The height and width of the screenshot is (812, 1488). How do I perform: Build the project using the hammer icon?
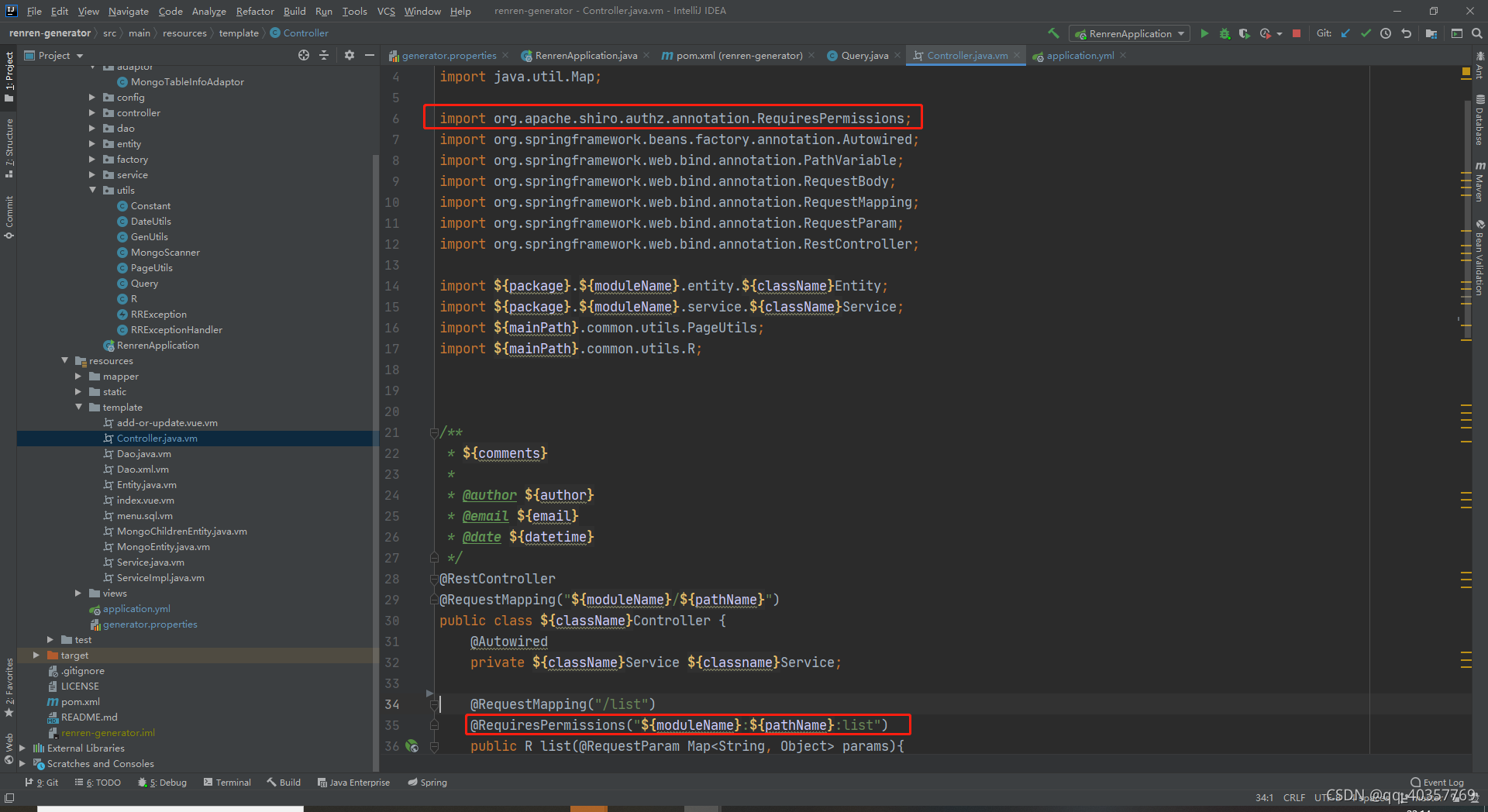[x=1053, y=33]
